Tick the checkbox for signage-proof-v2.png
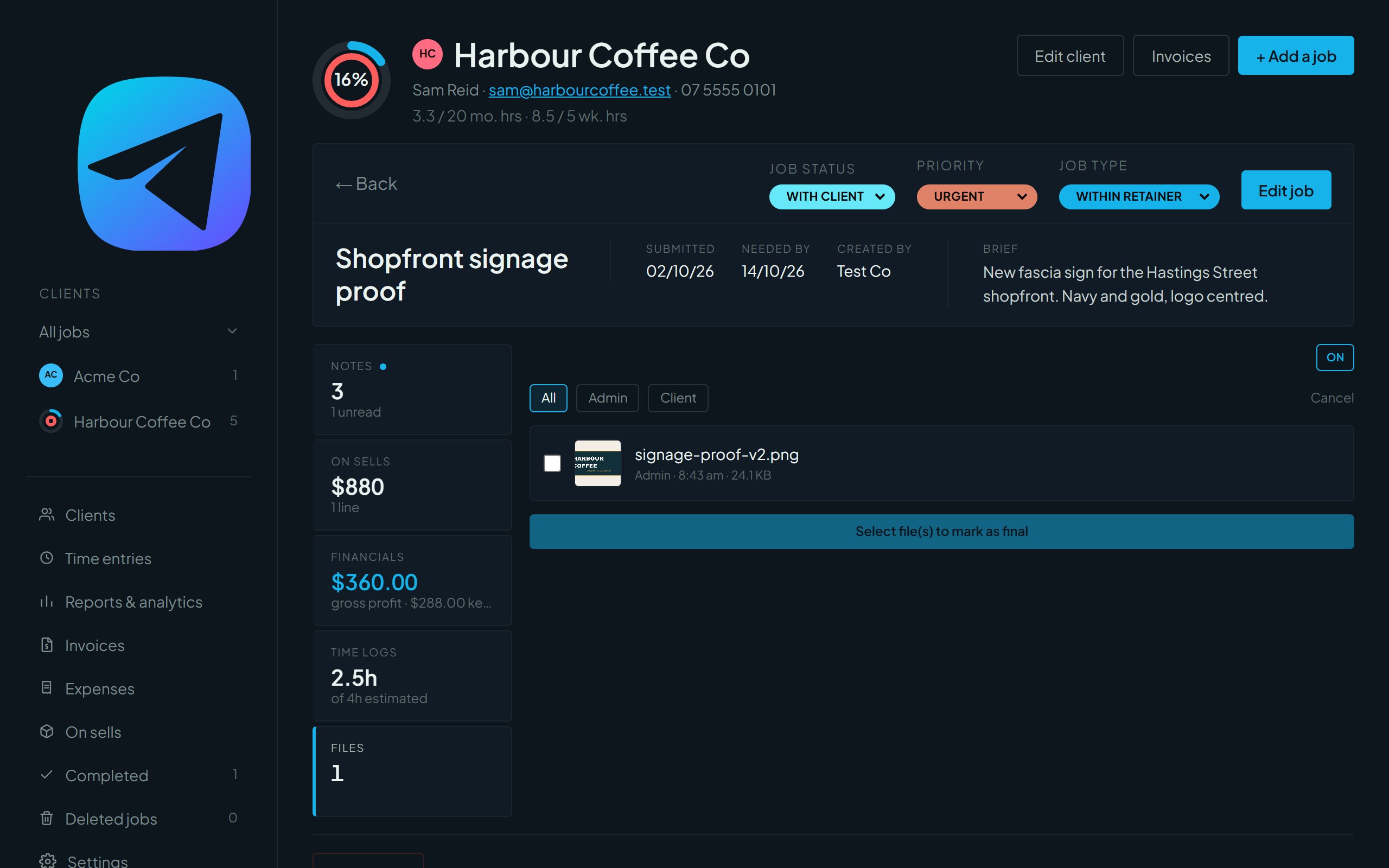 coord(552,463)
